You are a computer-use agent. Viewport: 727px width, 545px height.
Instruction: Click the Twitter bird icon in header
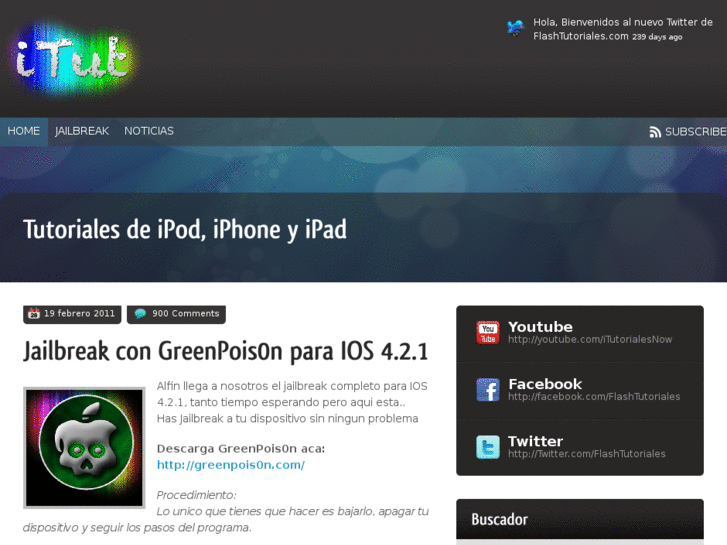[x=515, y=28]
